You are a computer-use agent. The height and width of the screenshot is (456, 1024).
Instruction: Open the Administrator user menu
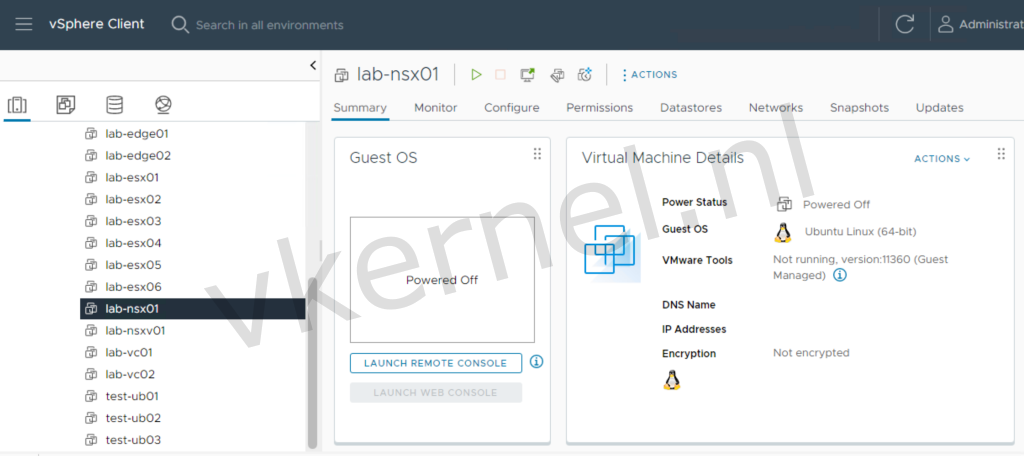coord(980,25)
